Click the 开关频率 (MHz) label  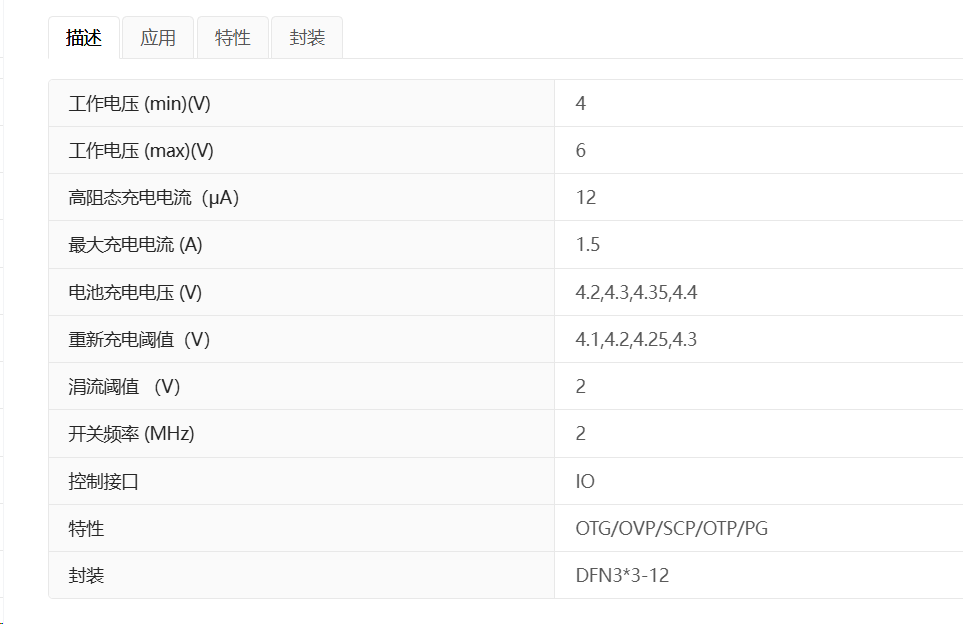coord(131,434)
